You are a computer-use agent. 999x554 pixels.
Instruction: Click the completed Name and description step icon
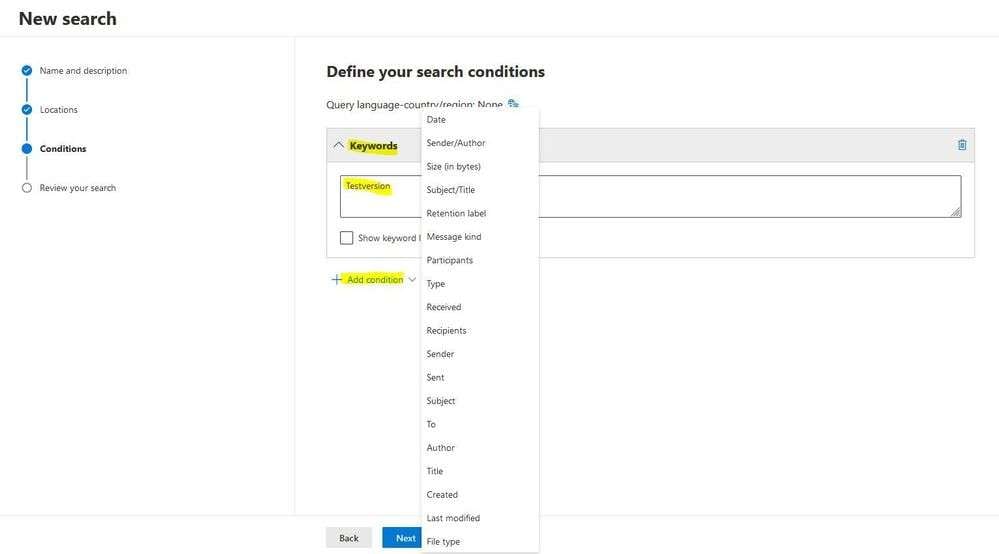click(27, 71)
